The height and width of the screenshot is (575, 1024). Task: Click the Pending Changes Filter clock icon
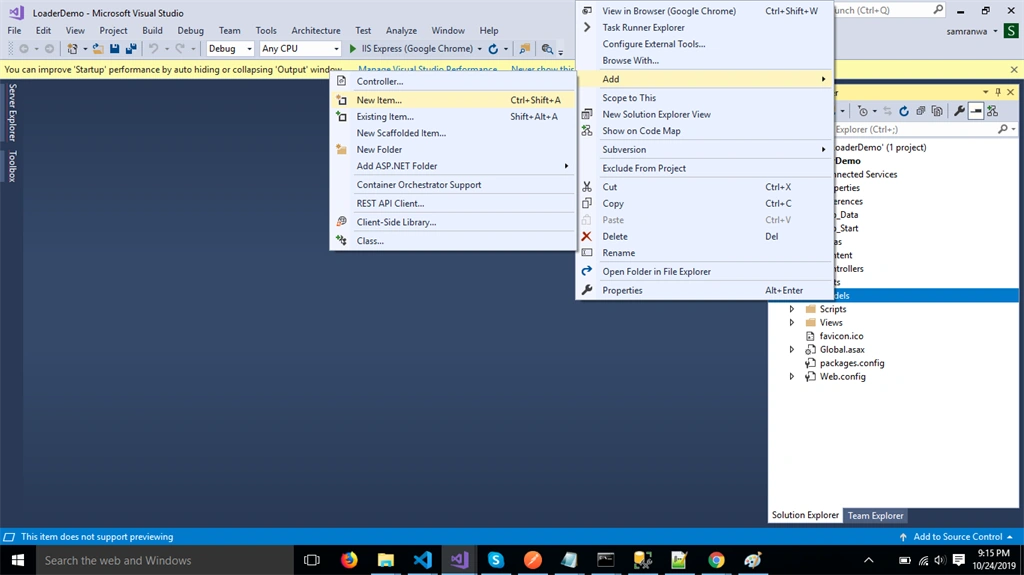pos(863,112)
